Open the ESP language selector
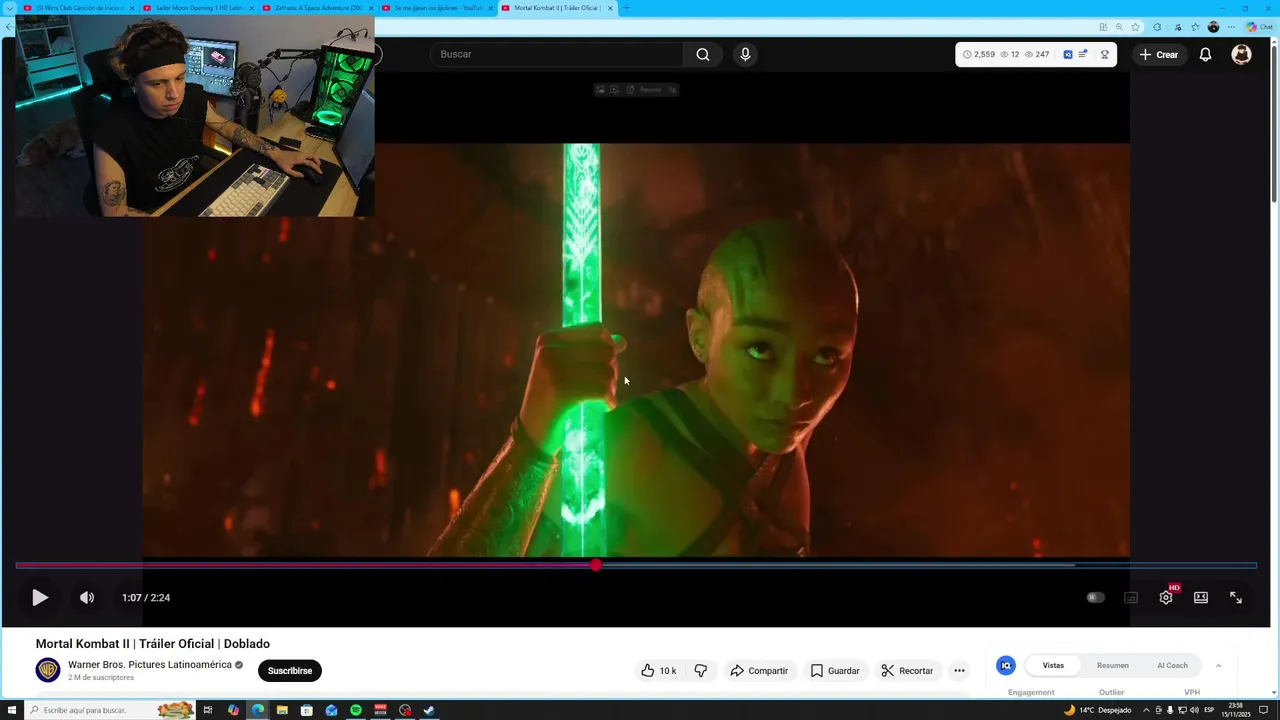The width and height of the screenshot is (1280, 720). click(1209, 710)
